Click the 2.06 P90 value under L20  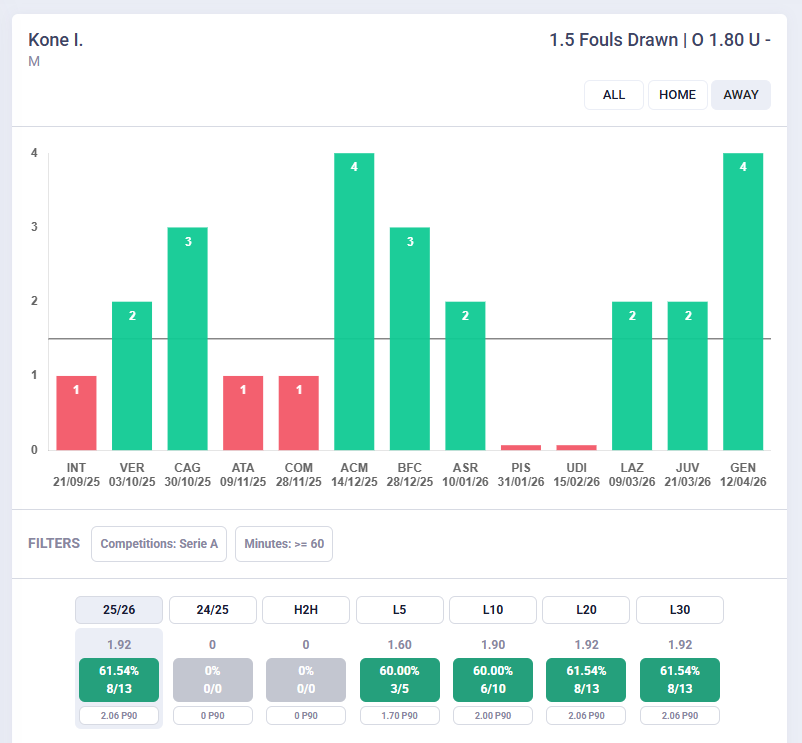586,716
